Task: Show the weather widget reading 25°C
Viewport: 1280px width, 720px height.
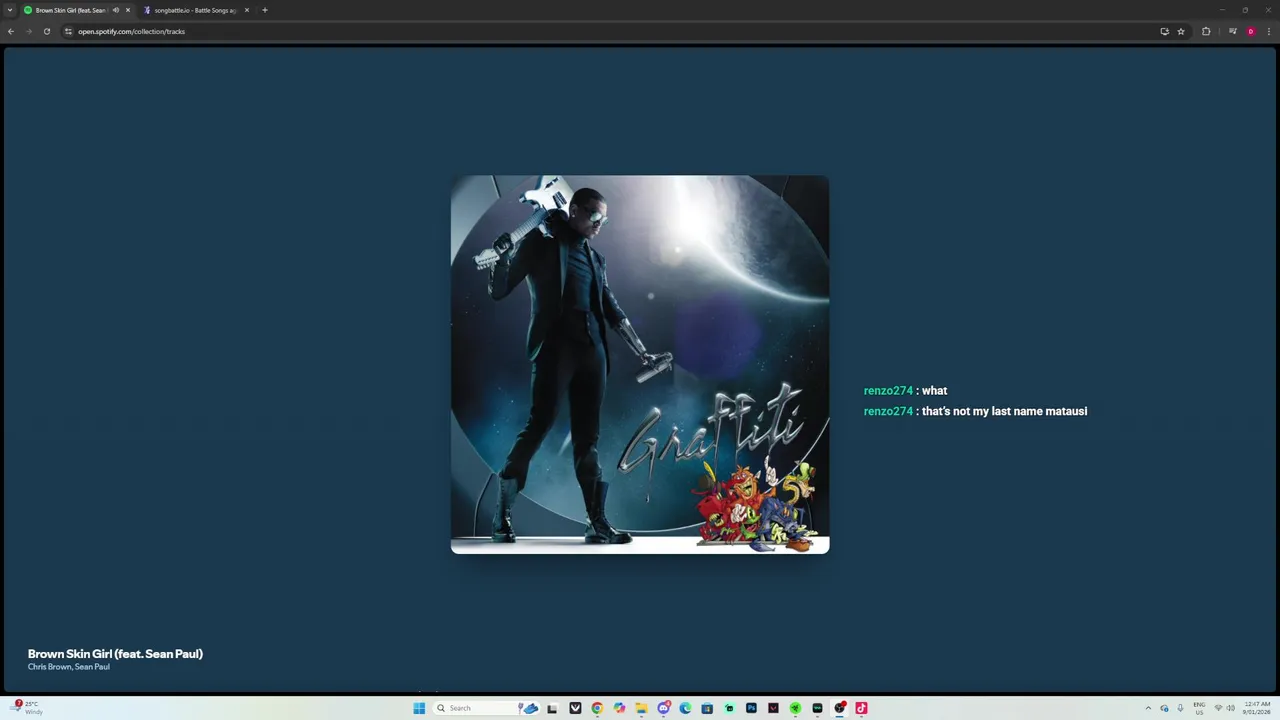Action: (x=27, y=708)
